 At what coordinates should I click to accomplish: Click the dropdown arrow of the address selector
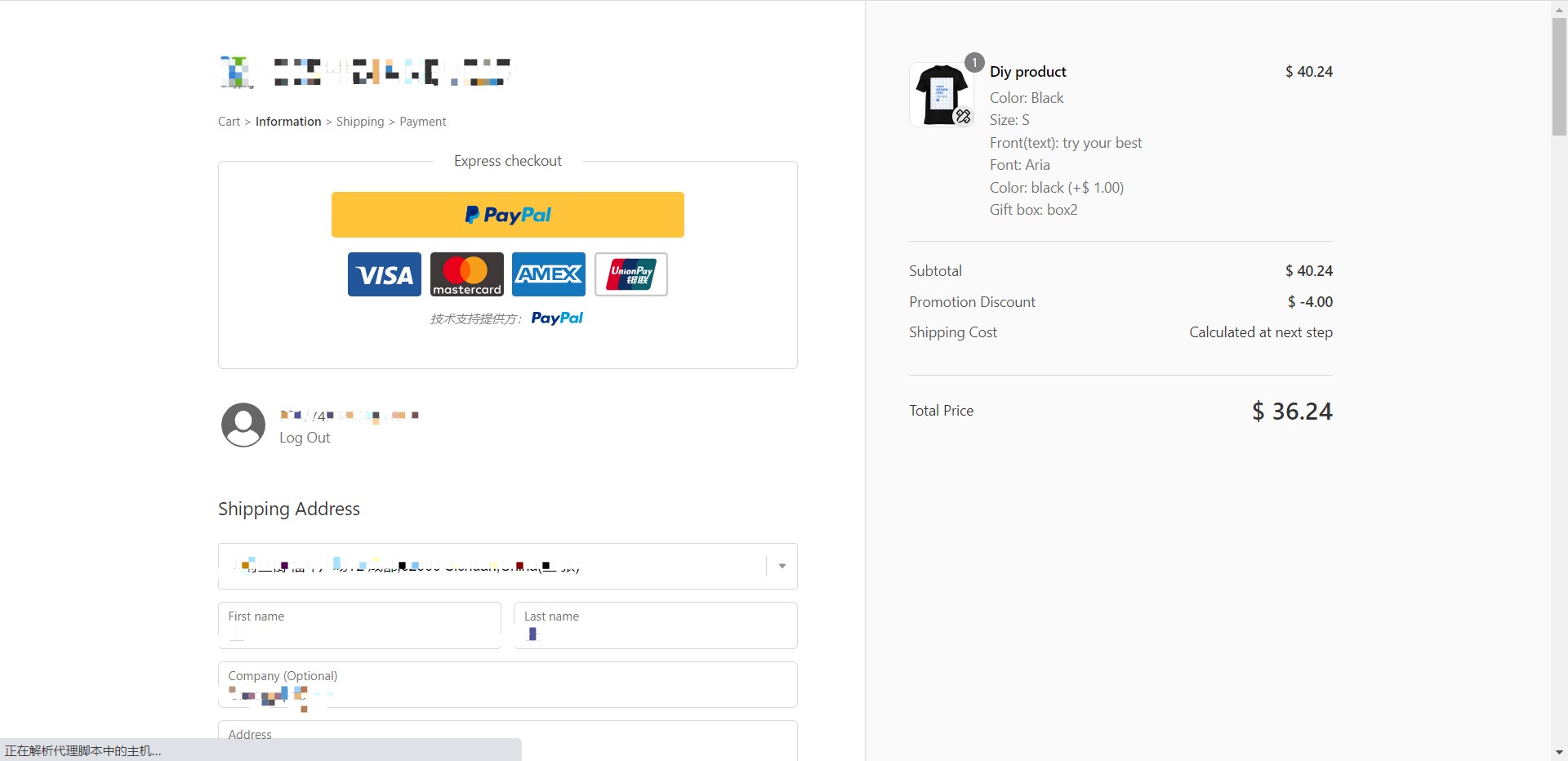click(x=782, y=566)
